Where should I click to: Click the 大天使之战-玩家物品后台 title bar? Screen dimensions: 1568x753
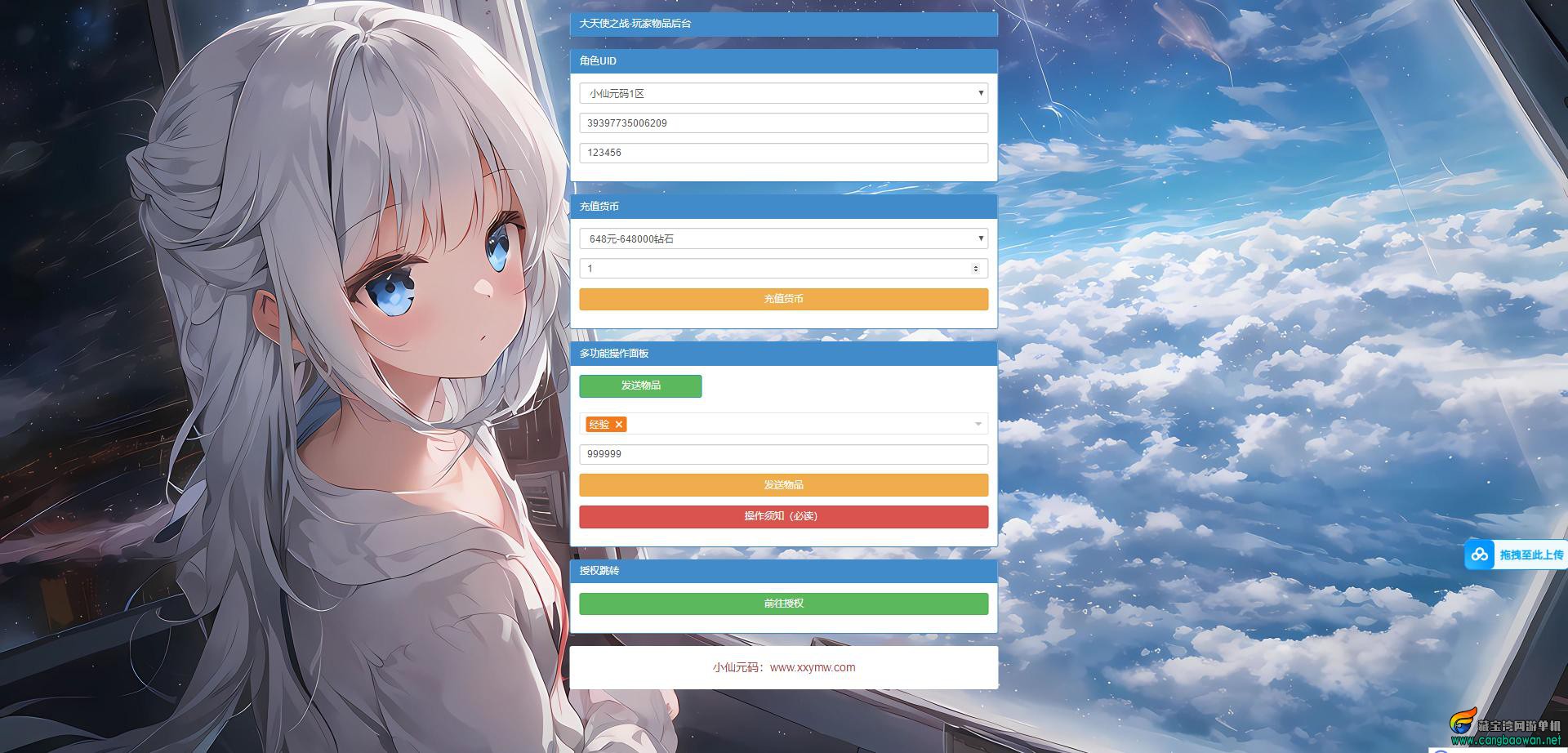pyautogui.click(x=783, y=24)
